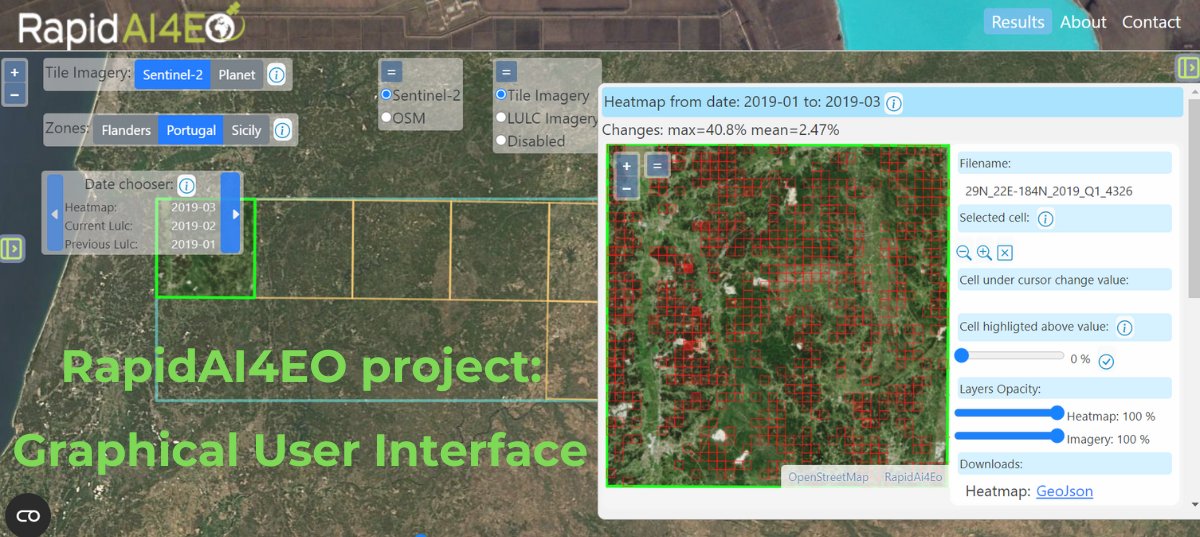1200x537 pixels.
Task: Click the Previous Lulc 2019-01 value
Action: tap(193, 244)
